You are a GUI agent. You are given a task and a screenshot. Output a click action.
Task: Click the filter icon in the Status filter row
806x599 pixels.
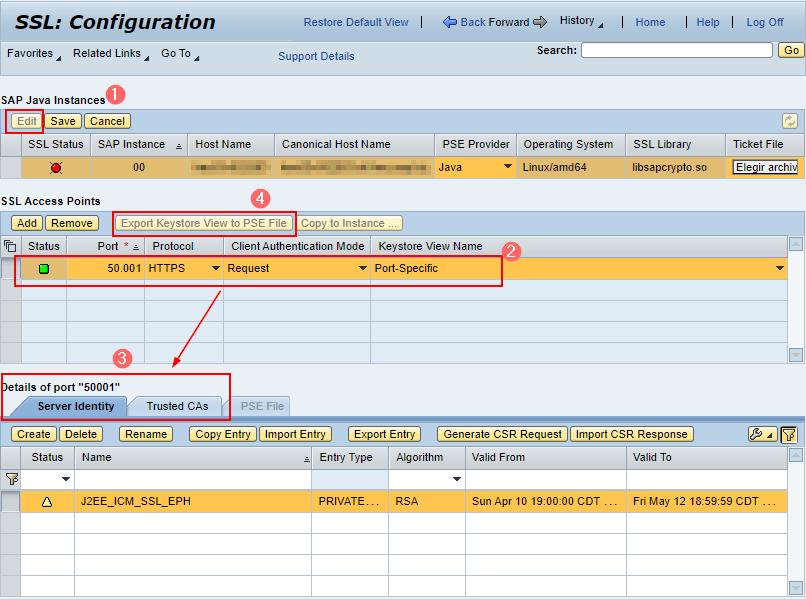[11, 480]
